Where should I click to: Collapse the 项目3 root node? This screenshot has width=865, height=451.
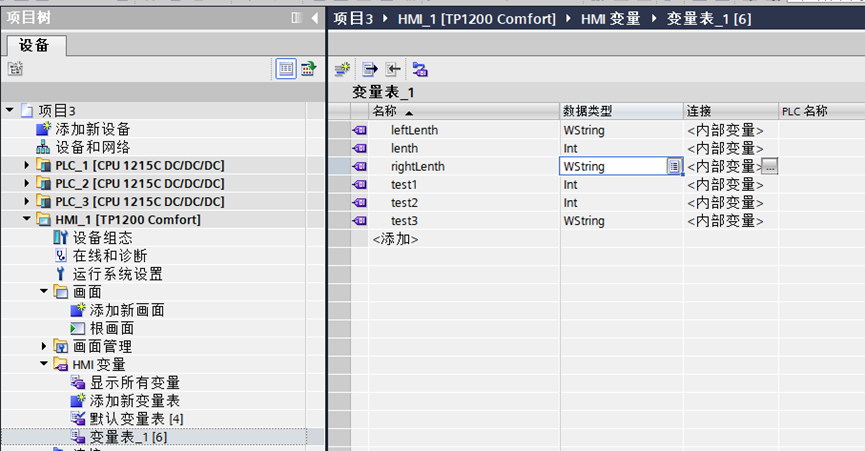(10, 110)
